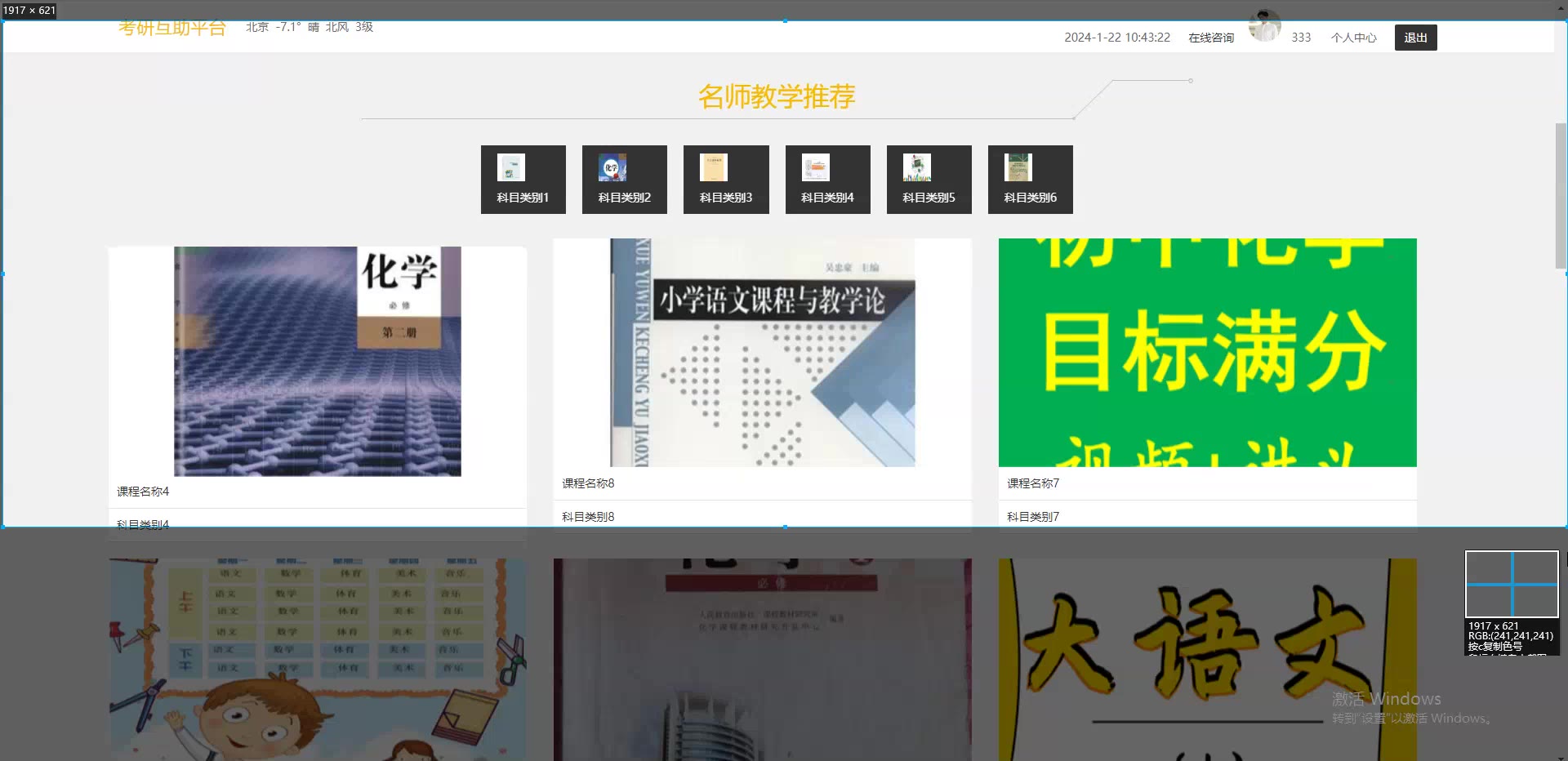Open the 大语文 course cover
The height and width of the screenshot is (761, 1568).
(x=1208, y=660)
